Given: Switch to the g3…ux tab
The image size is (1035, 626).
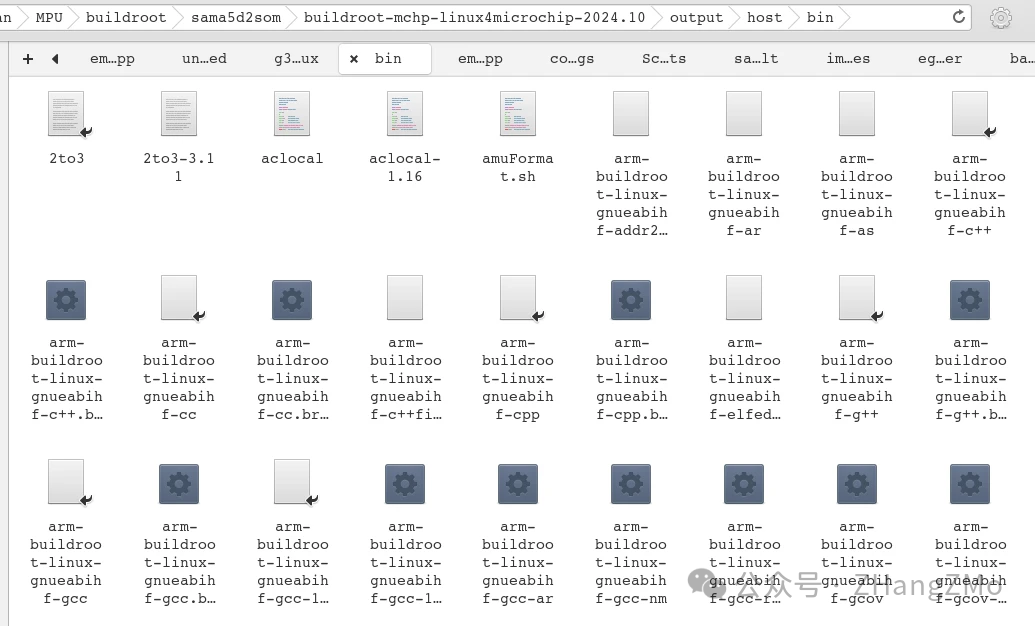Looking at the screenshot, I should click(x=296, y=59).
